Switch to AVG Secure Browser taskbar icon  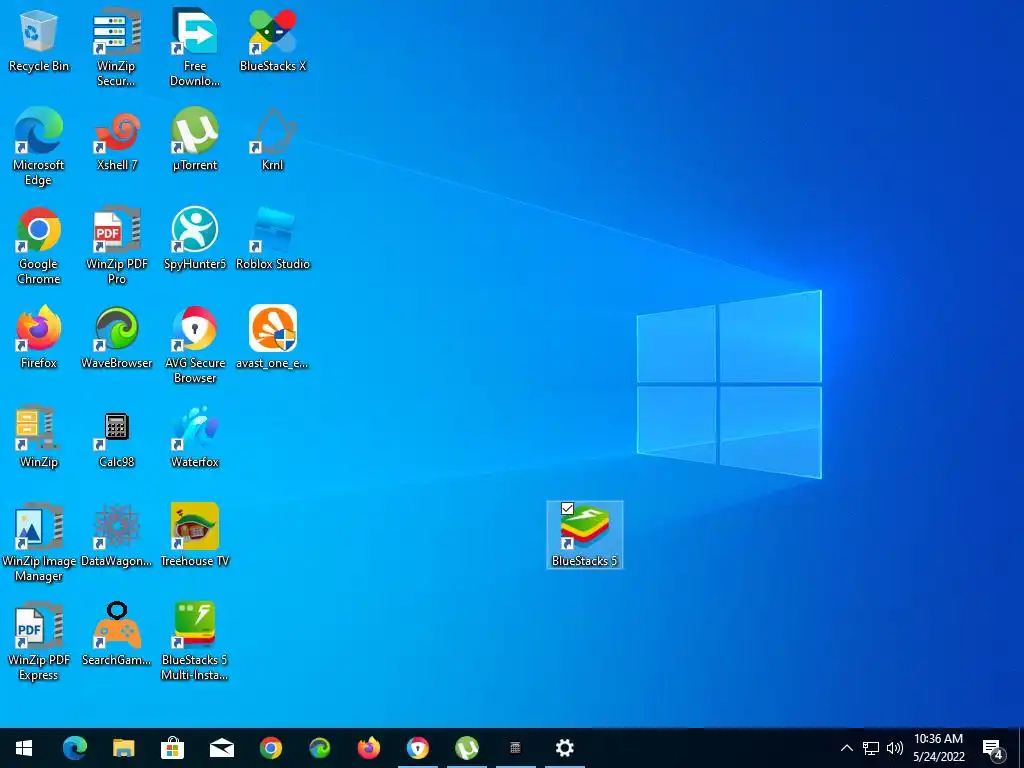click(417, 748)
